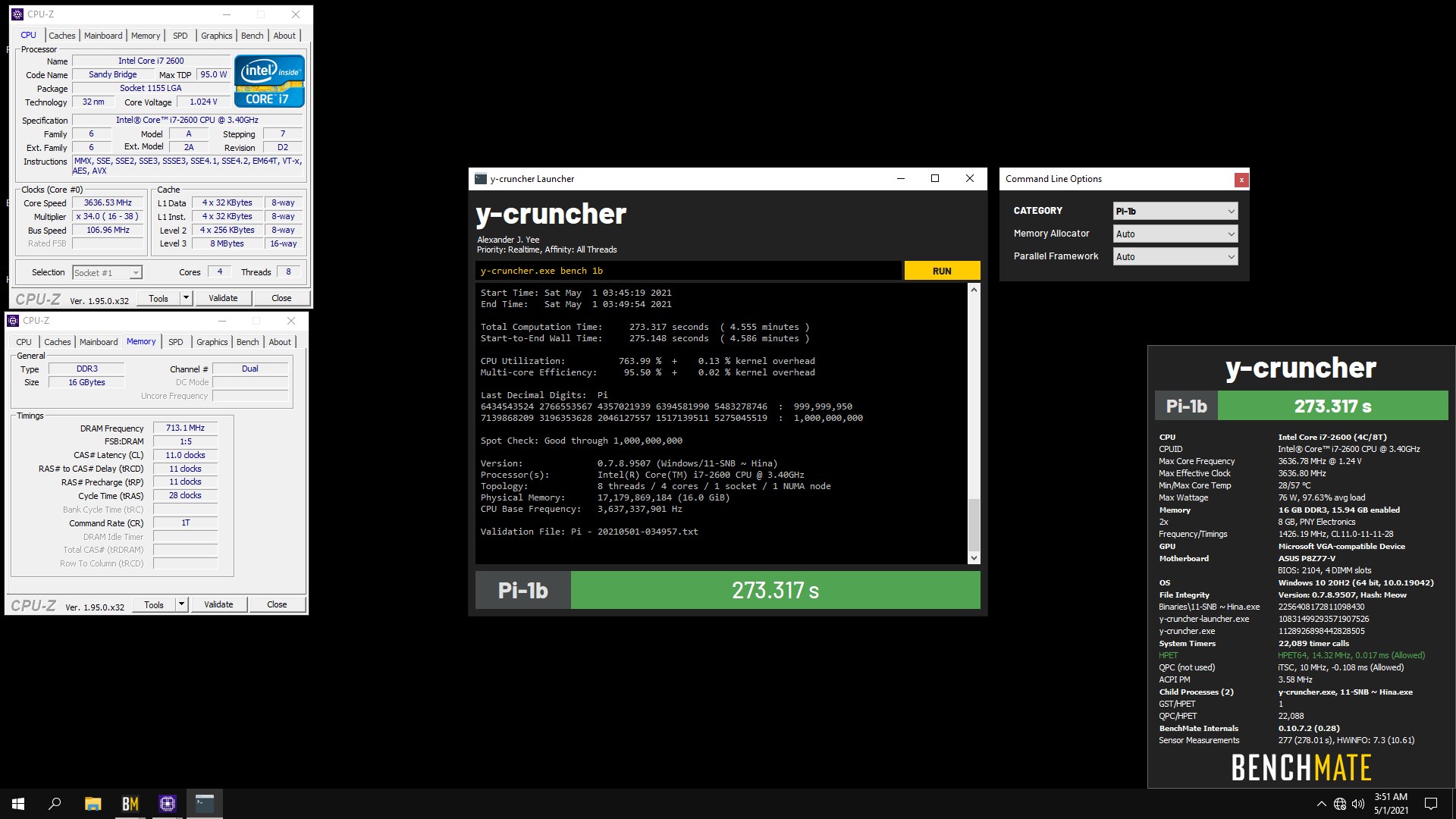Click Intel Core i7 logo badge
The height and width of the screenshot is (819, 1456).
click(269, 81)
